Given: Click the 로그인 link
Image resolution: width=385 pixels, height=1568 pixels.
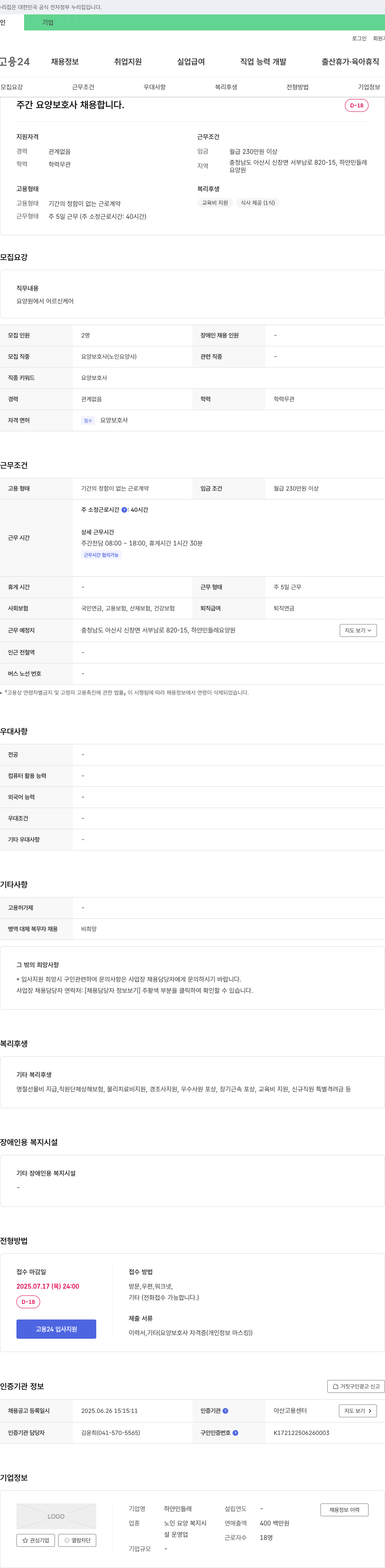Looking at the screenshot, I should coord(359,38).
